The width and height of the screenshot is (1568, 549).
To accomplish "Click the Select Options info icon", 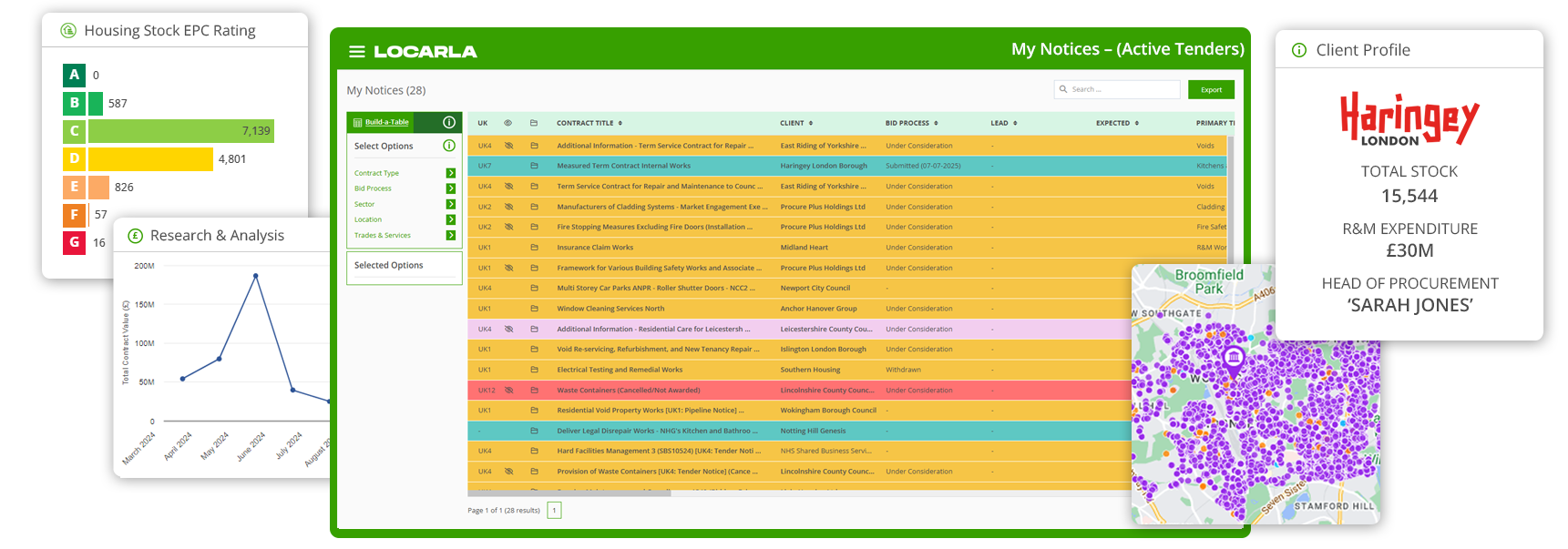I will click(x=449, y=146).
